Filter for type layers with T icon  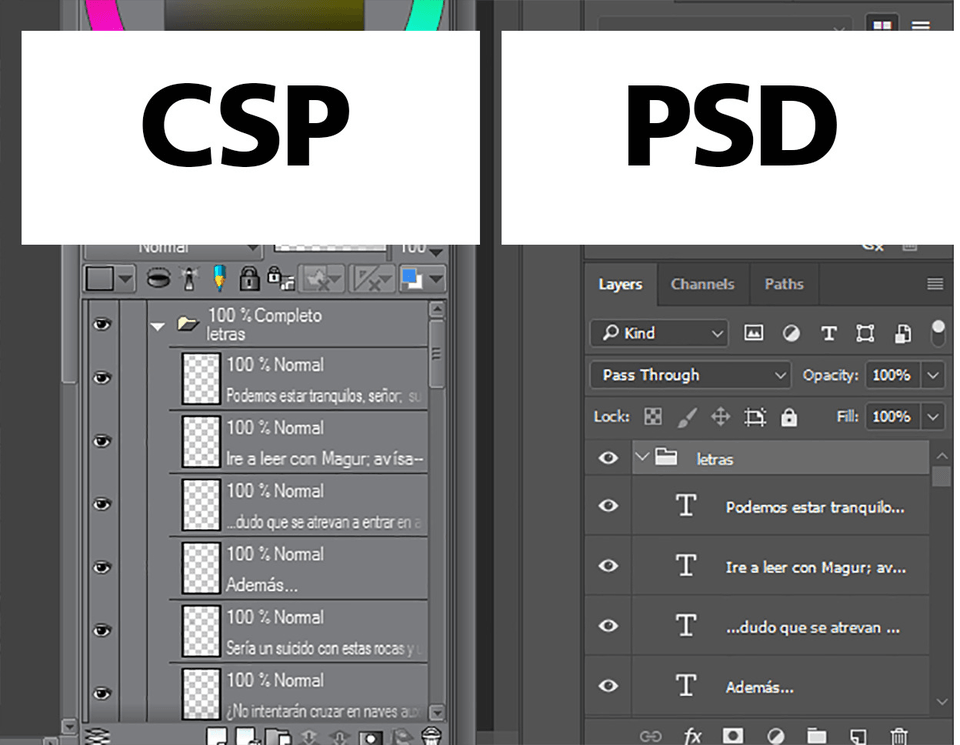(x=828, y=333)
